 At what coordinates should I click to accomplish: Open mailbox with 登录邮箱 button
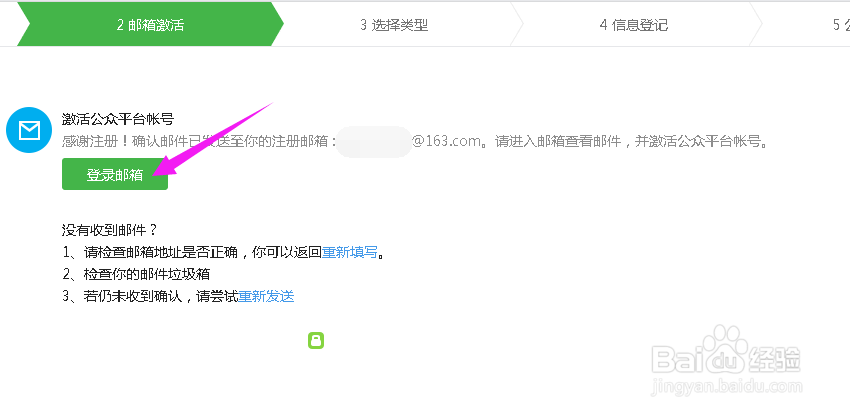[115, 174]
